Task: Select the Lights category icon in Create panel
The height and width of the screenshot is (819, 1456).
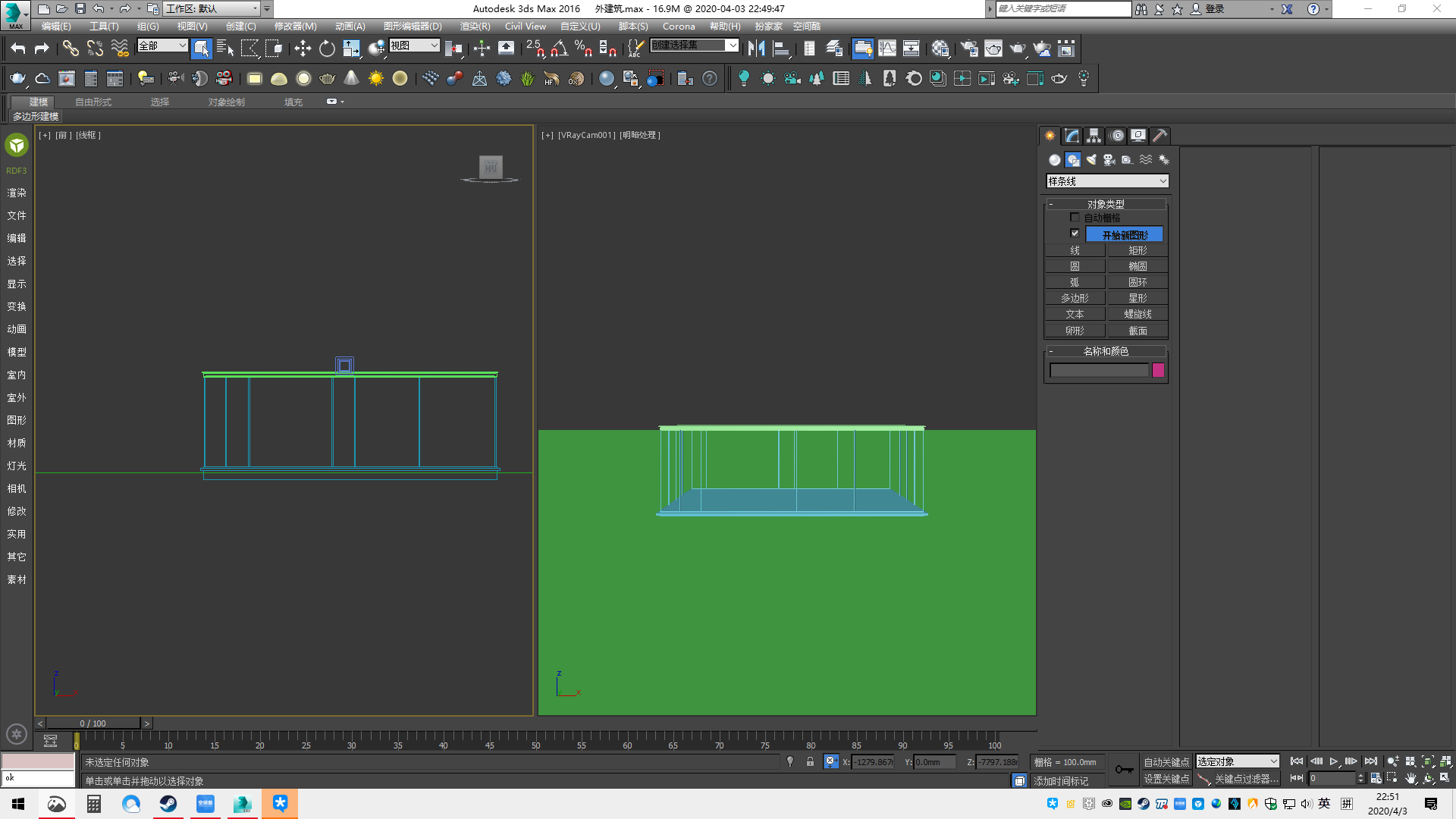Action: pyautogui.click(x=1091, y=160)
